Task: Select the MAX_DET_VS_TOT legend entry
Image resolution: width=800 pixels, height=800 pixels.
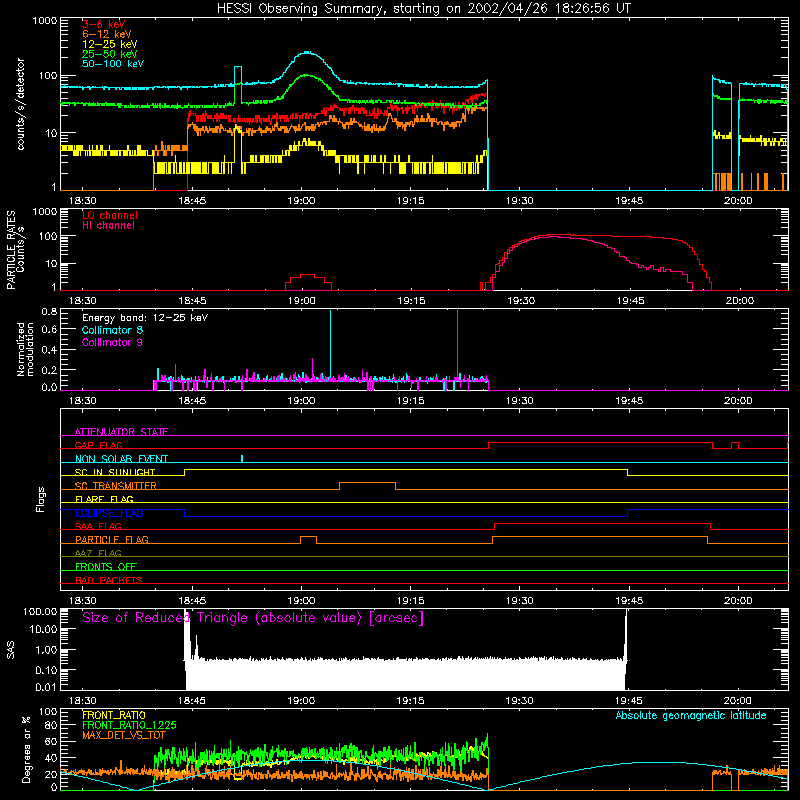Action: point(124,735)
